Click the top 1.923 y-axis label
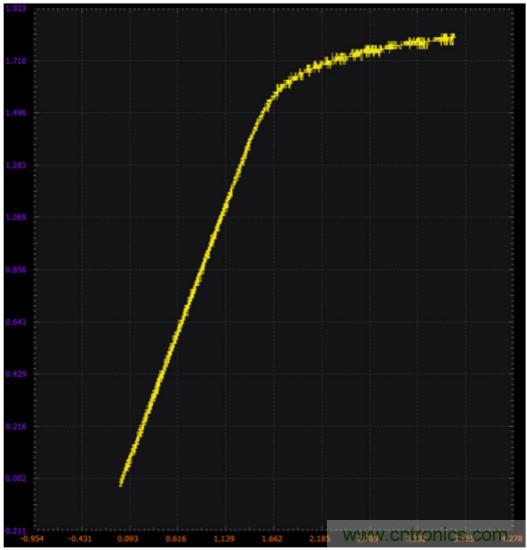 [16, 8]
